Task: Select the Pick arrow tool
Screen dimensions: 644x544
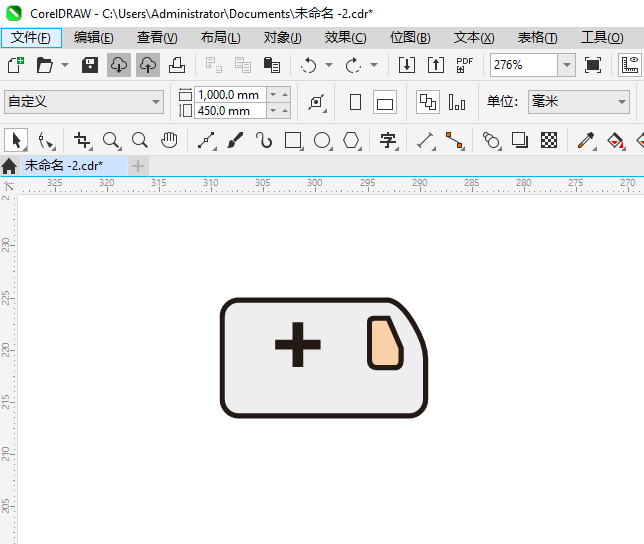Action: coord(16,140)
